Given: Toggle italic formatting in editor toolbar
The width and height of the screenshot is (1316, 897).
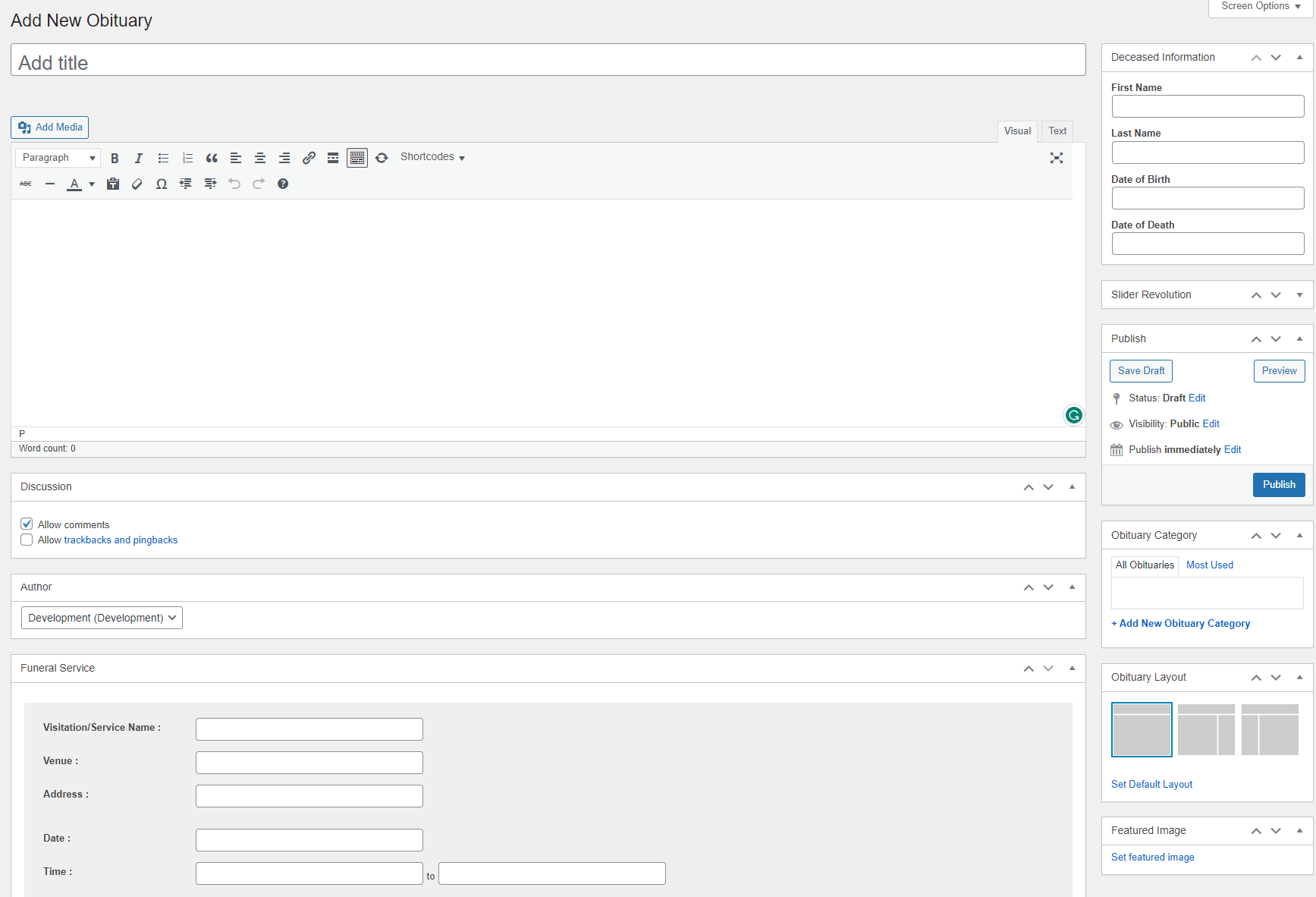Looking at the screenshot, I should 139,158.
